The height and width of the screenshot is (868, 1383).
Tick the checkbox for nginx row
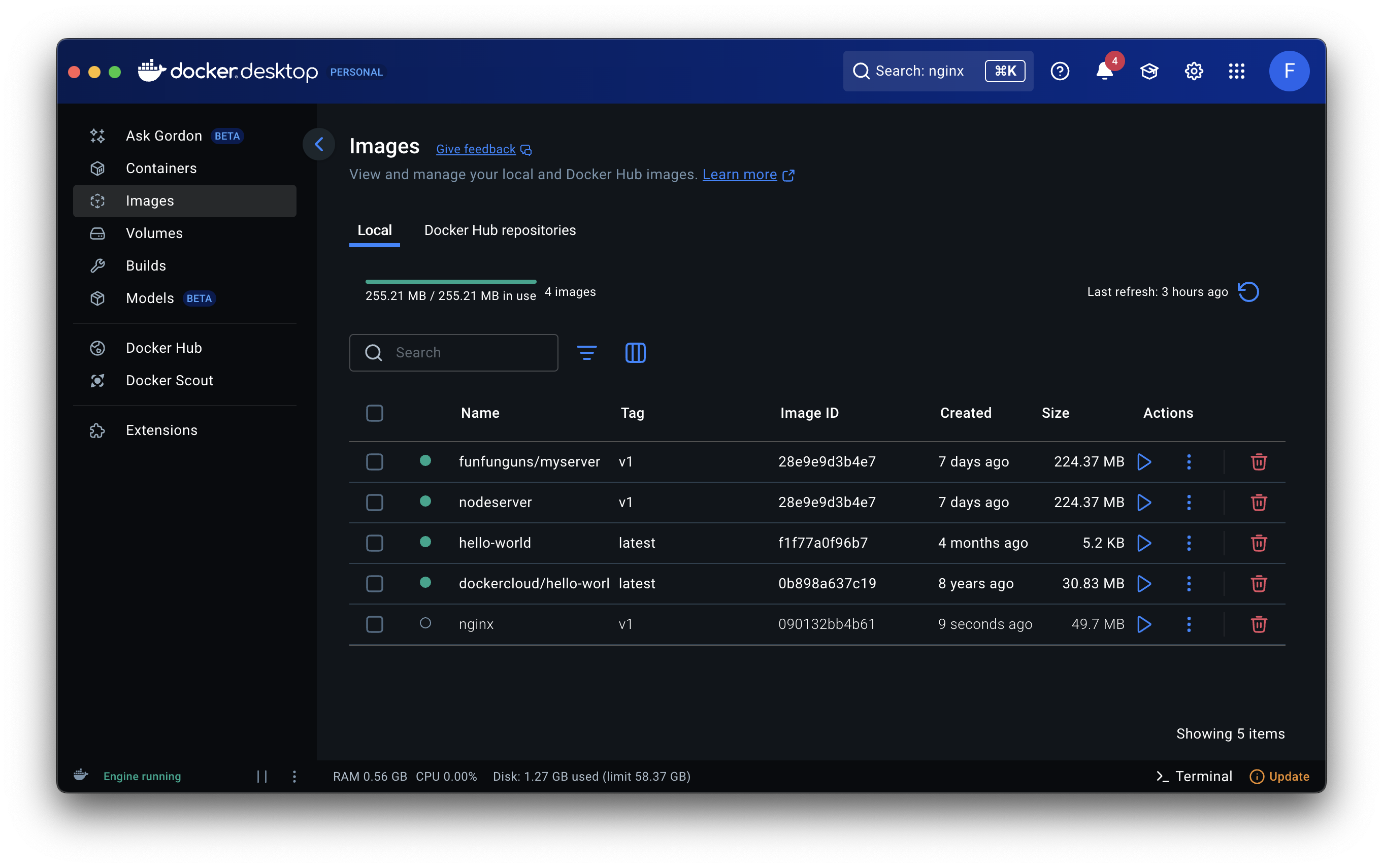click(x=374, y=624)
